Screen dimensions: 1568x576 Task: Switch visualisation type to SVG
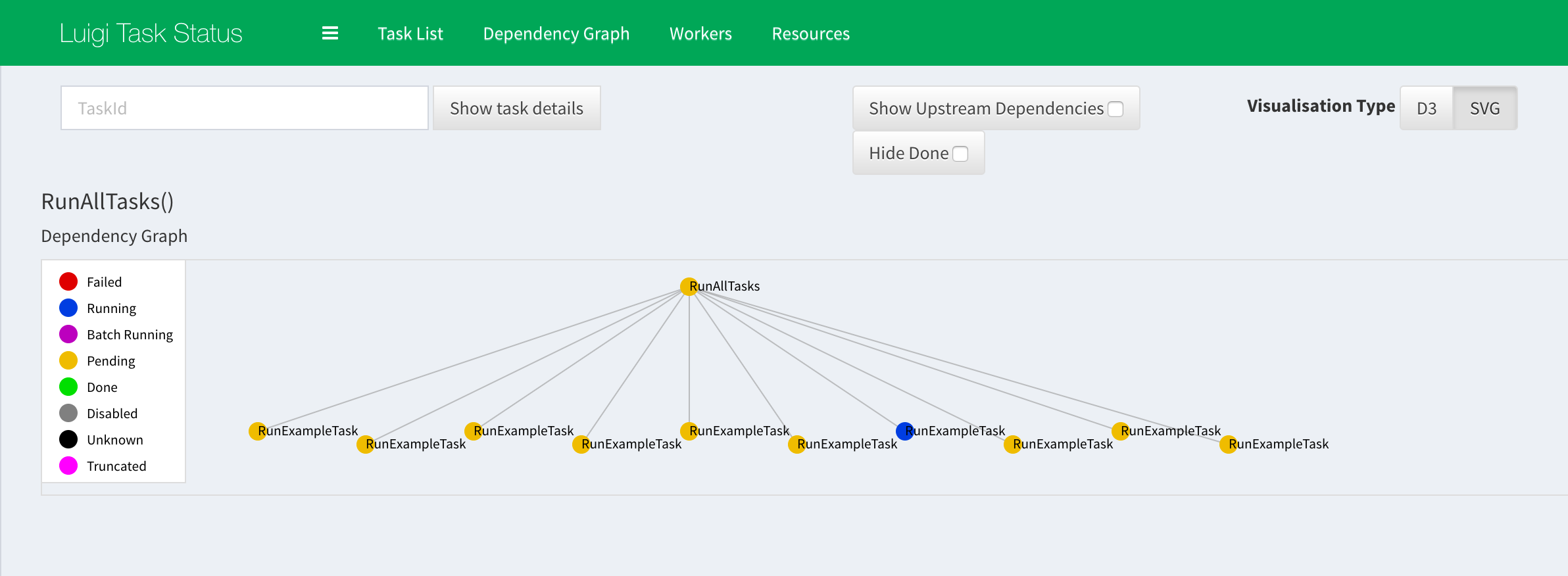[1485, 108]
